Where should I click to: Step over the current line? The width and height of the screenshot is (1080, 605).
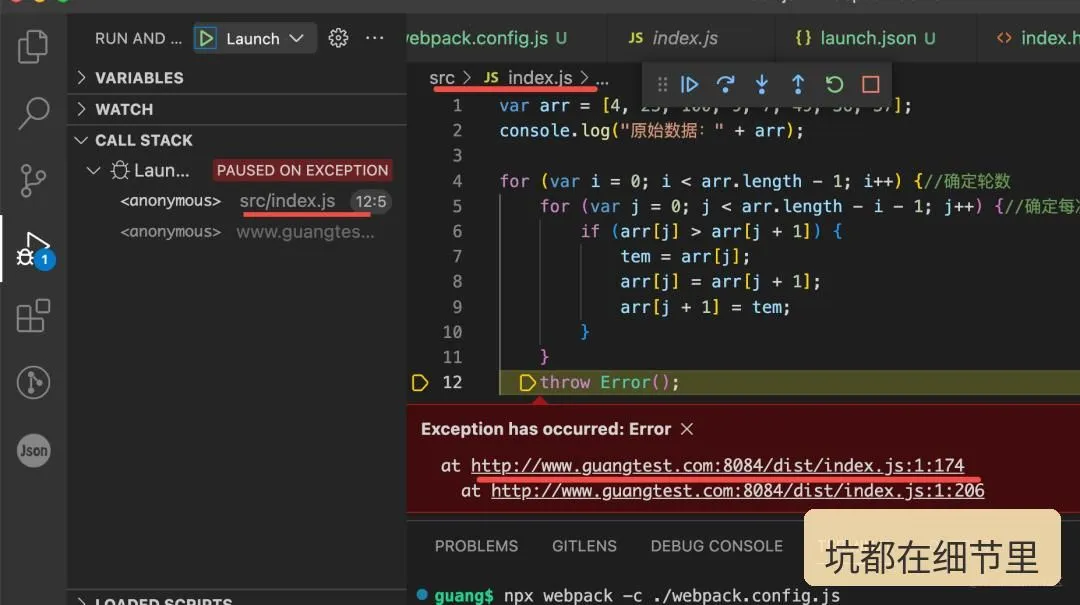[725, 84]
